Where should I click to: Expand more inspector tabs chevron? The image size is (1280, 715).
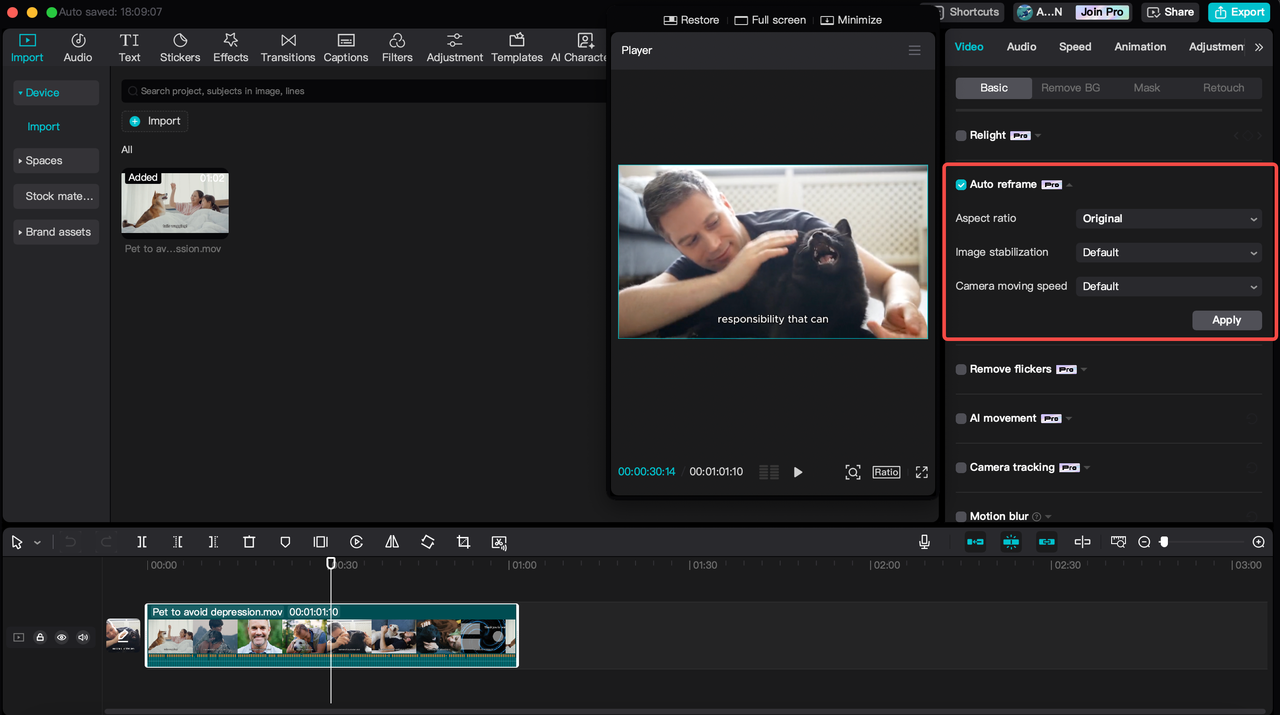click(x=1259, y=47)
